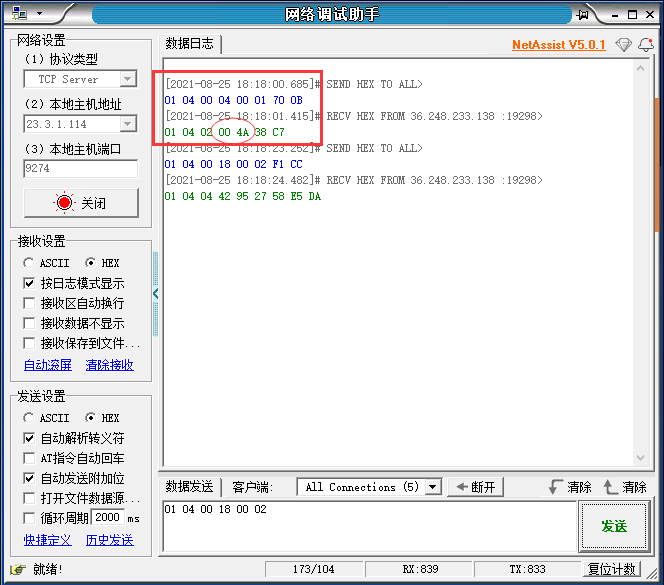
Task: Click the red 关闭 server button
Action: click(81, 203)
